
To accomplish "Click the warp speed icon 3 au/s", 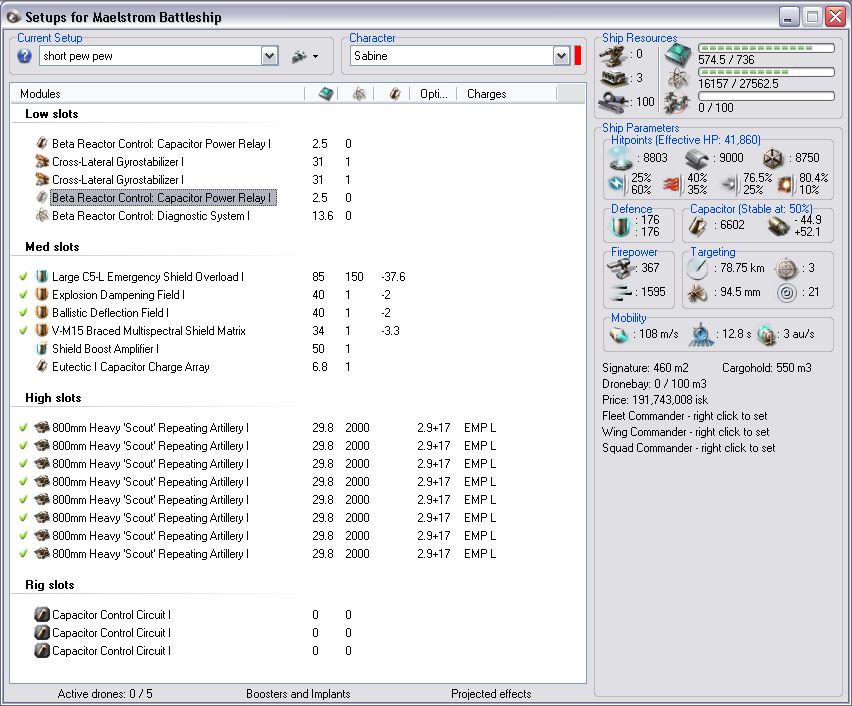I will 767,334.
